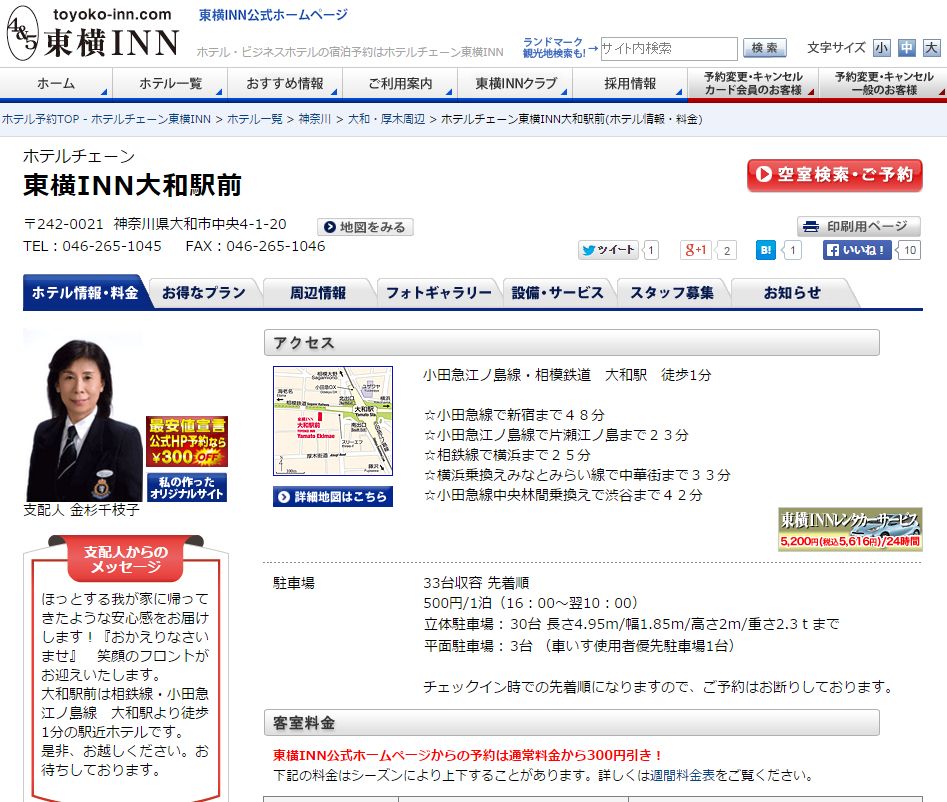This screenshot has height=802, width=947.
Task: Click the 支配人からのメッセージ red heading
Action: 126,559
